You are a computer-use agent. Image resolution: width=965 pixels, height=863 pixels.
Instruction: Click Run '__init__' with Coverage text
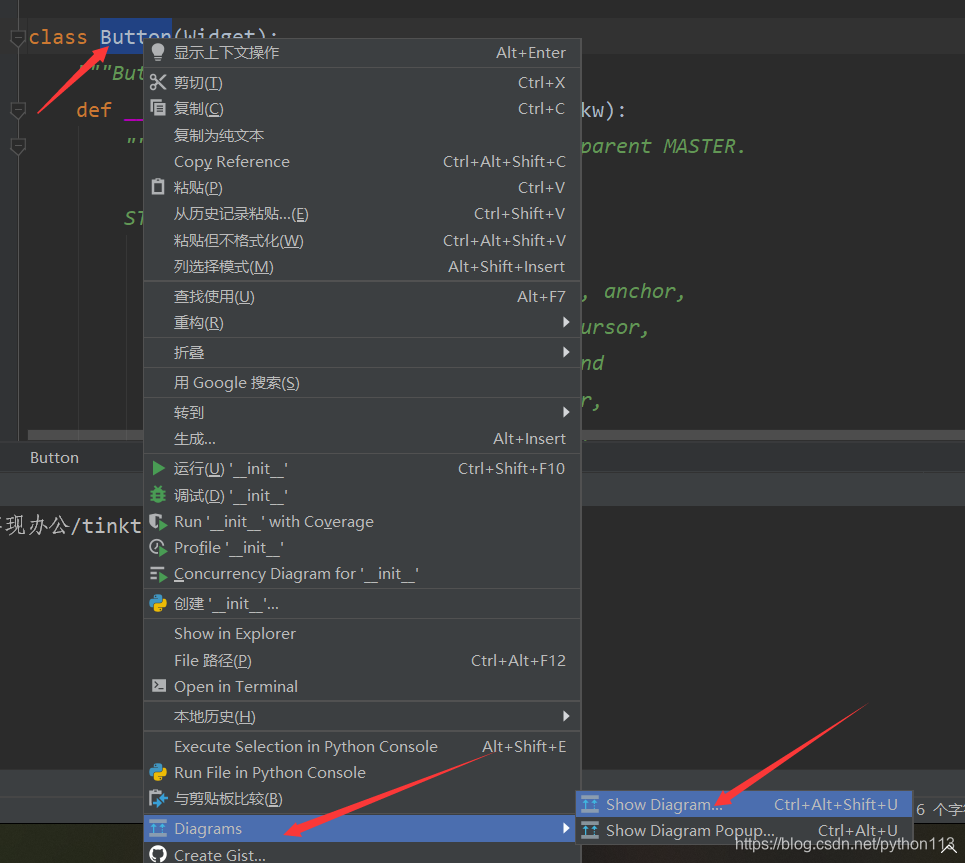(274, 521)
